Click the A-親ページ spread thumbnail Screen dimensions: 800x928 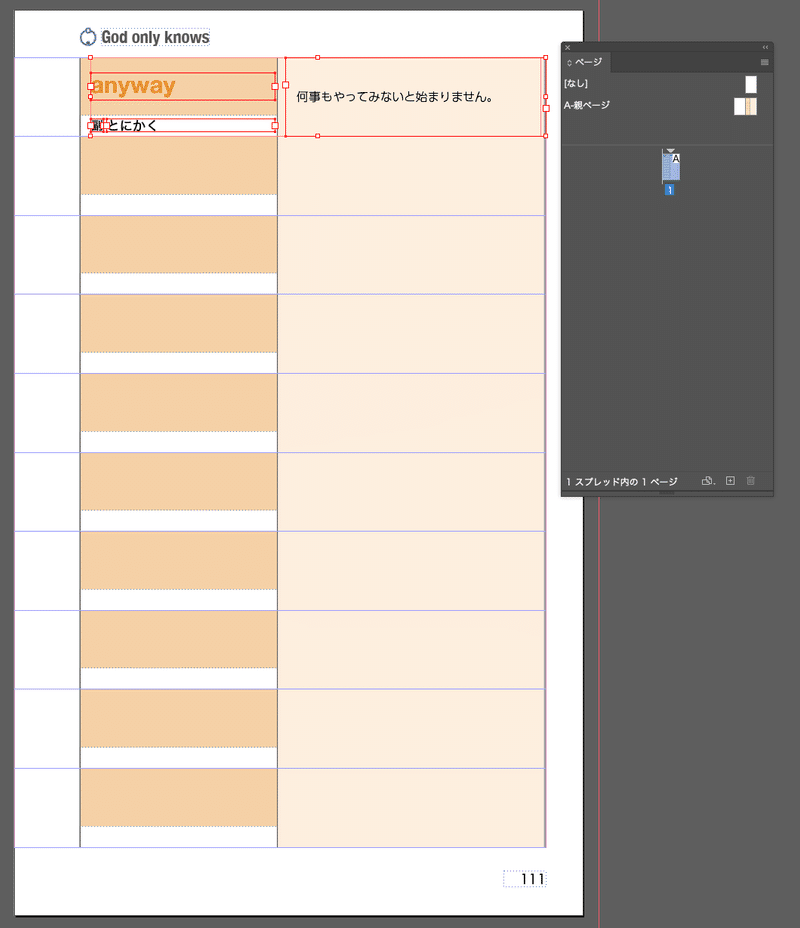[x=745, y=107]
